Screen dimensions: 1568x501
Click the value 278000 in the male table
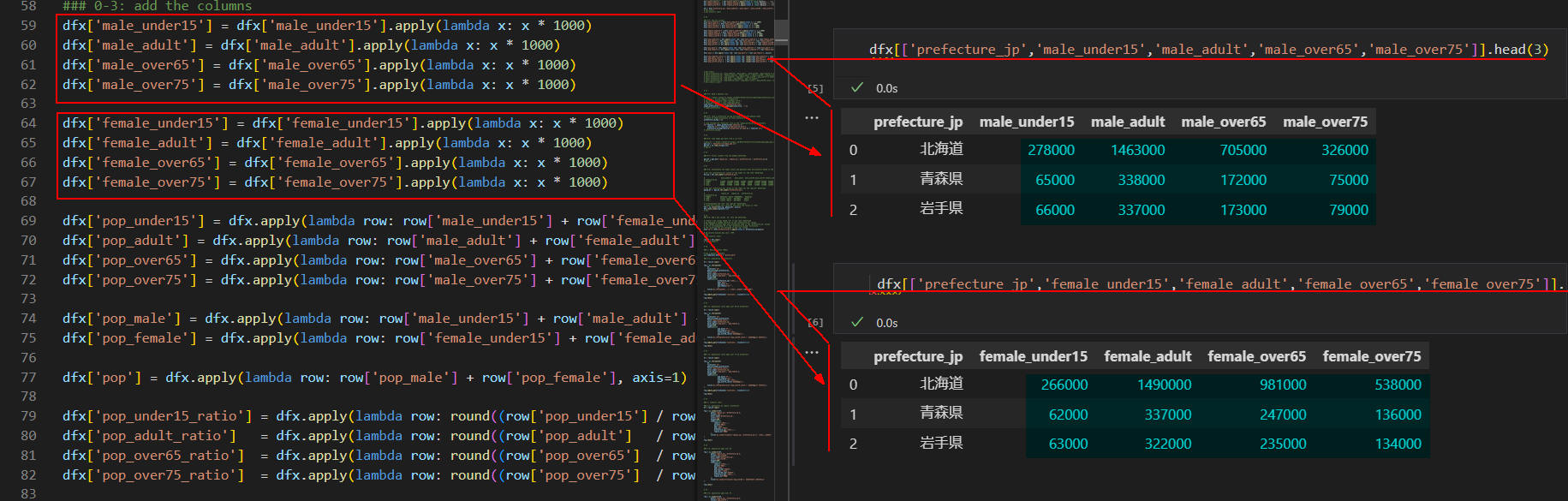coord(1052,150)
